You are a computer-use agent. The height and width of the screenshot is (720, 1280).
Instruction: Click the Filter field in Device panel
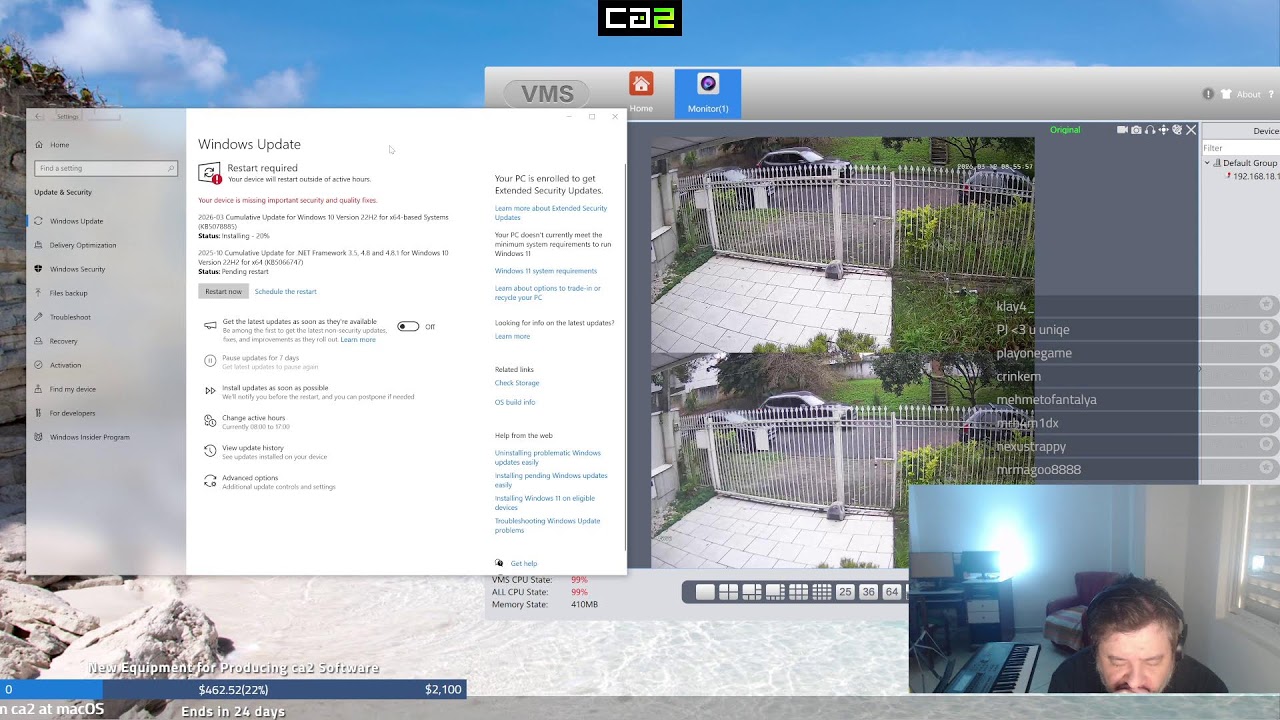click(1240, 148)
